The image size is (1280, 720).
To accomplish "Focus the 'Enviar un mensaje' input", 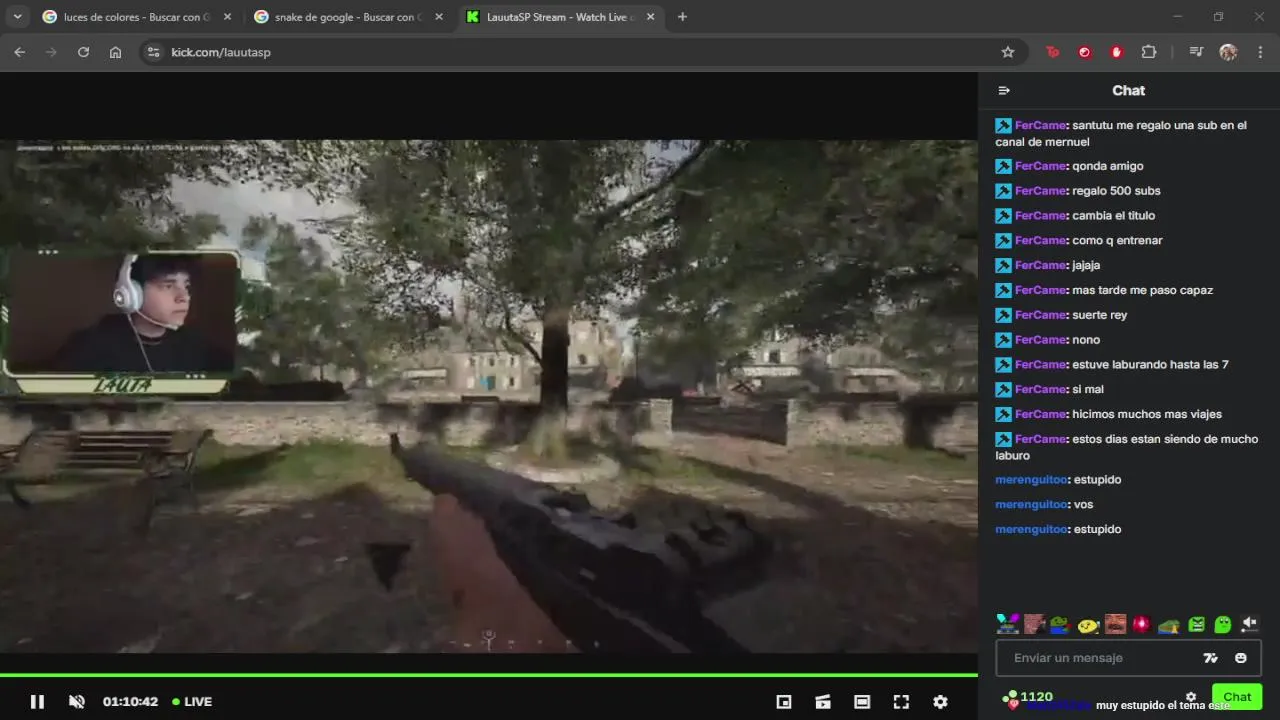I will [1100, 658].
